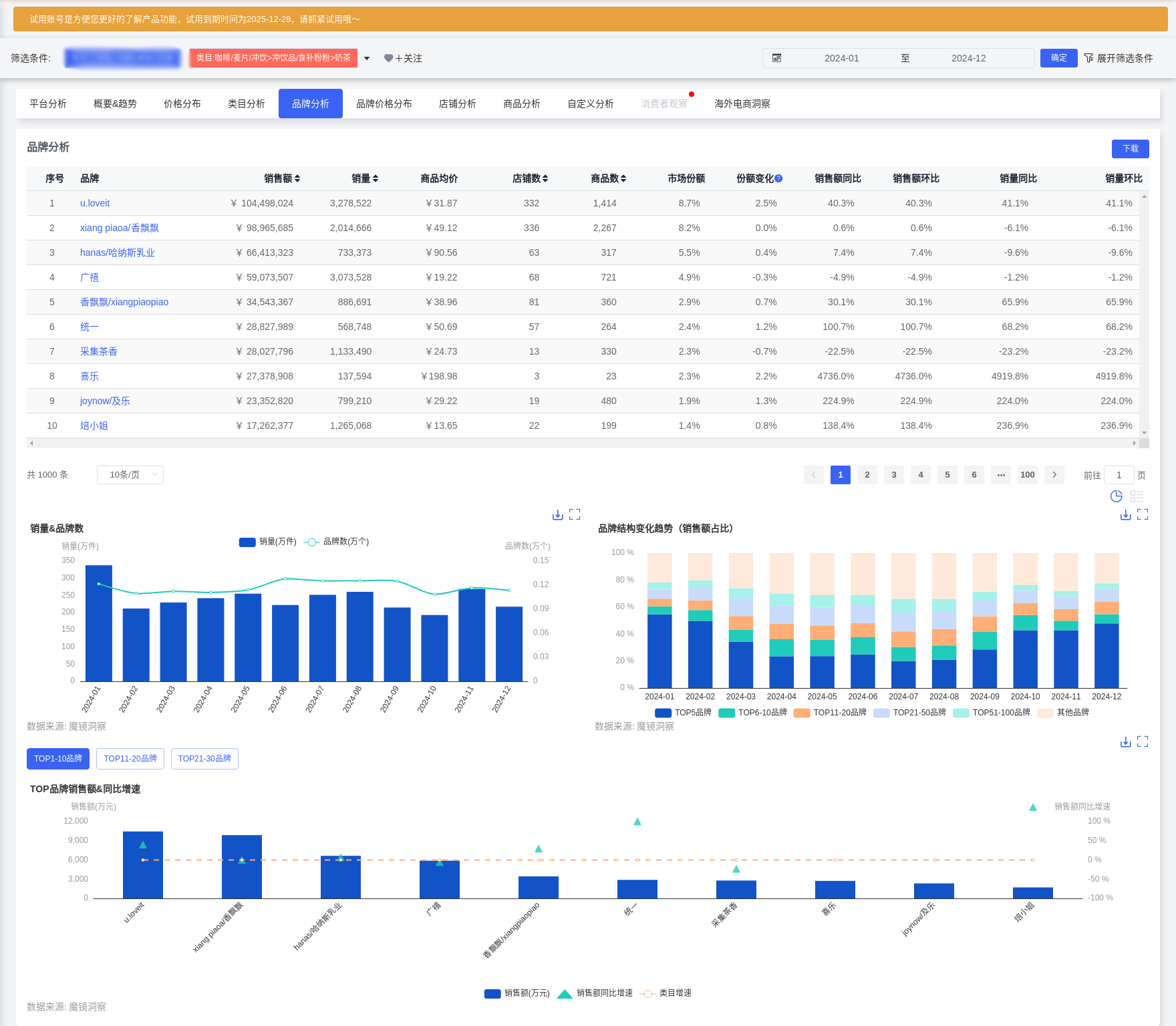Image resolution: width=1176 pixels, height=1026 pixels.
Task: Click table horizontal scrollbar track
Action: [x=583, y=443]
